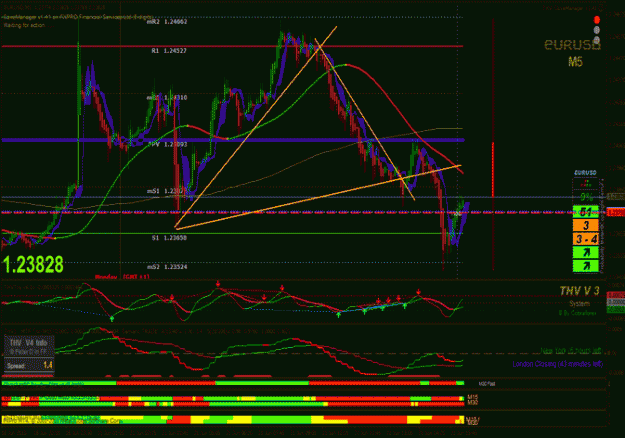Click the 'THV V 3' system title
The height and width of the screenshot is (438, 625).
[x=579, y=291]
